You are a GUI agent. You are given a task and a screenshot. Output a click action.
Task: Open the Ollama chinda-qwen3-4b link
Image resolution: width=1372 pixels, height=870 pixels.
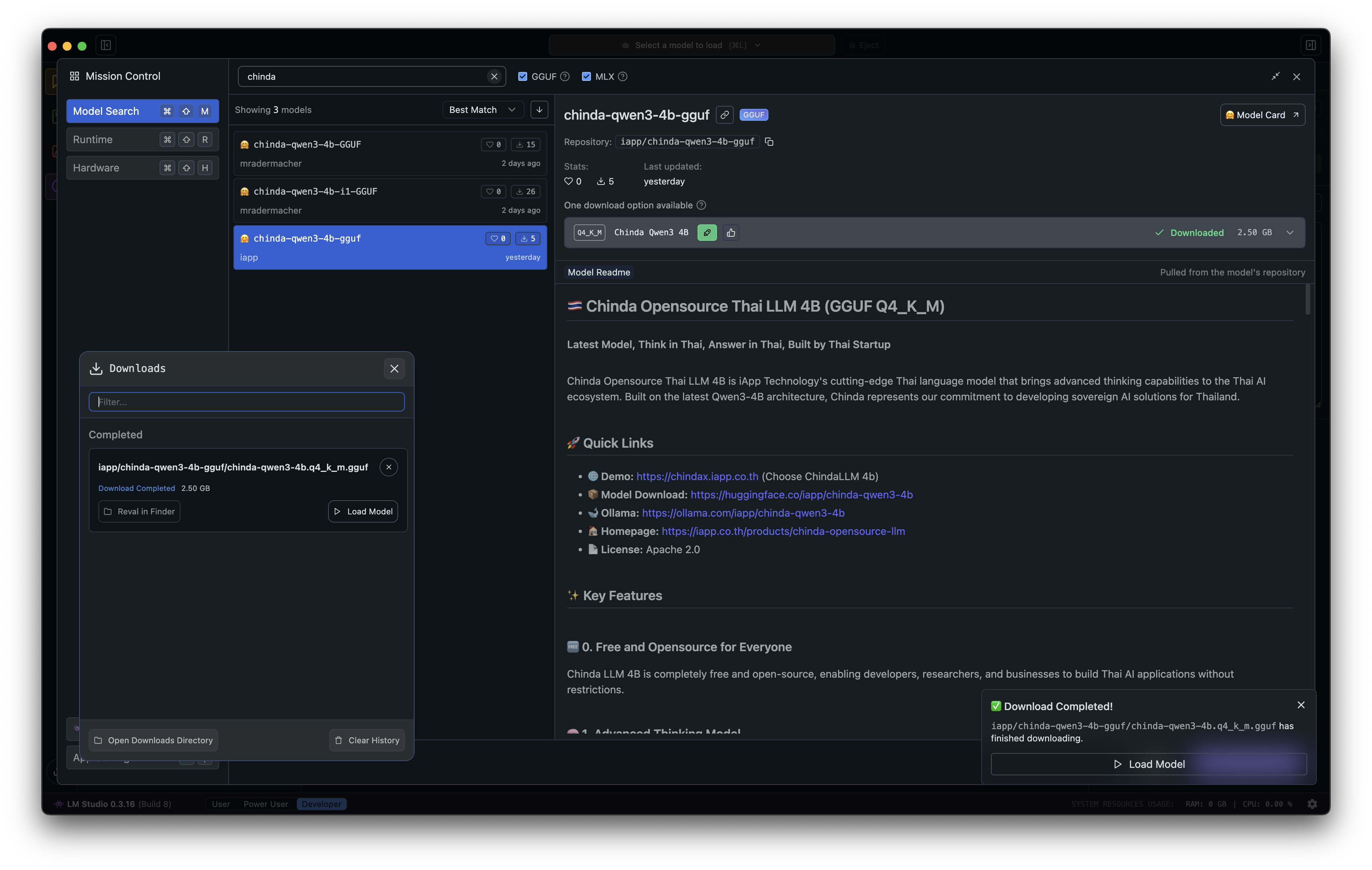coord(743,513)
